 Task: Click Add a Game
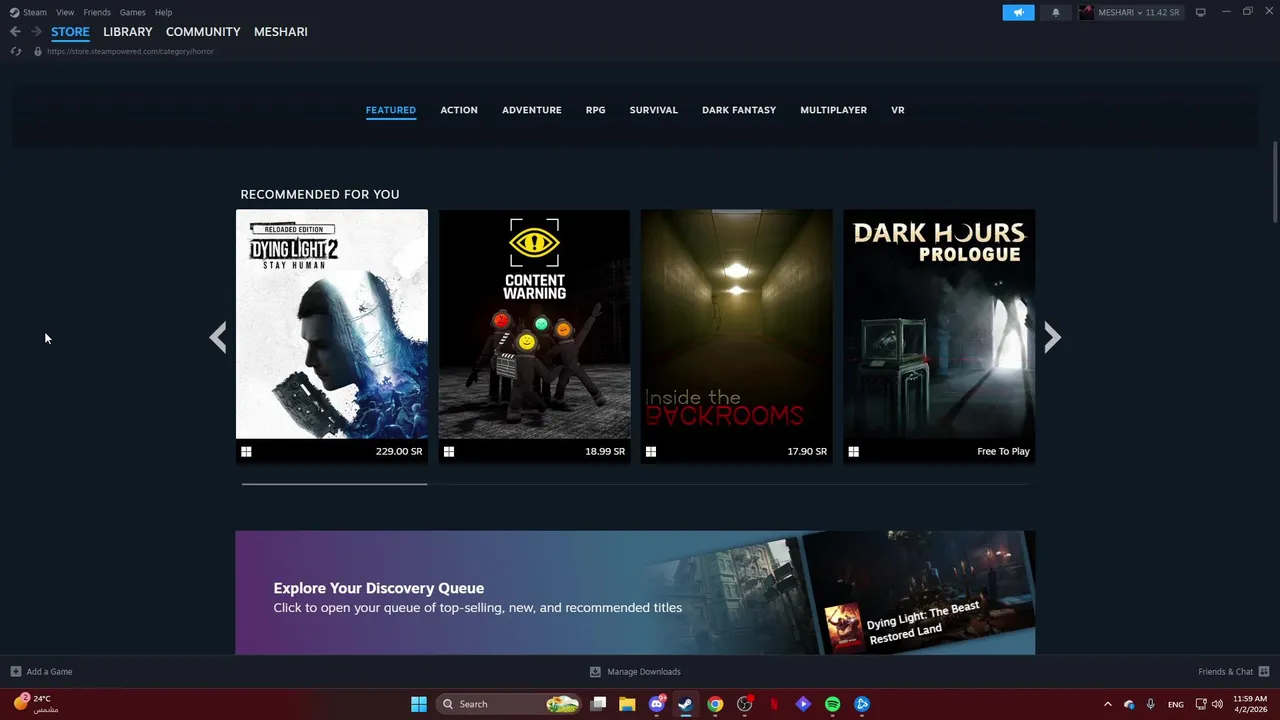click(41, 672)
